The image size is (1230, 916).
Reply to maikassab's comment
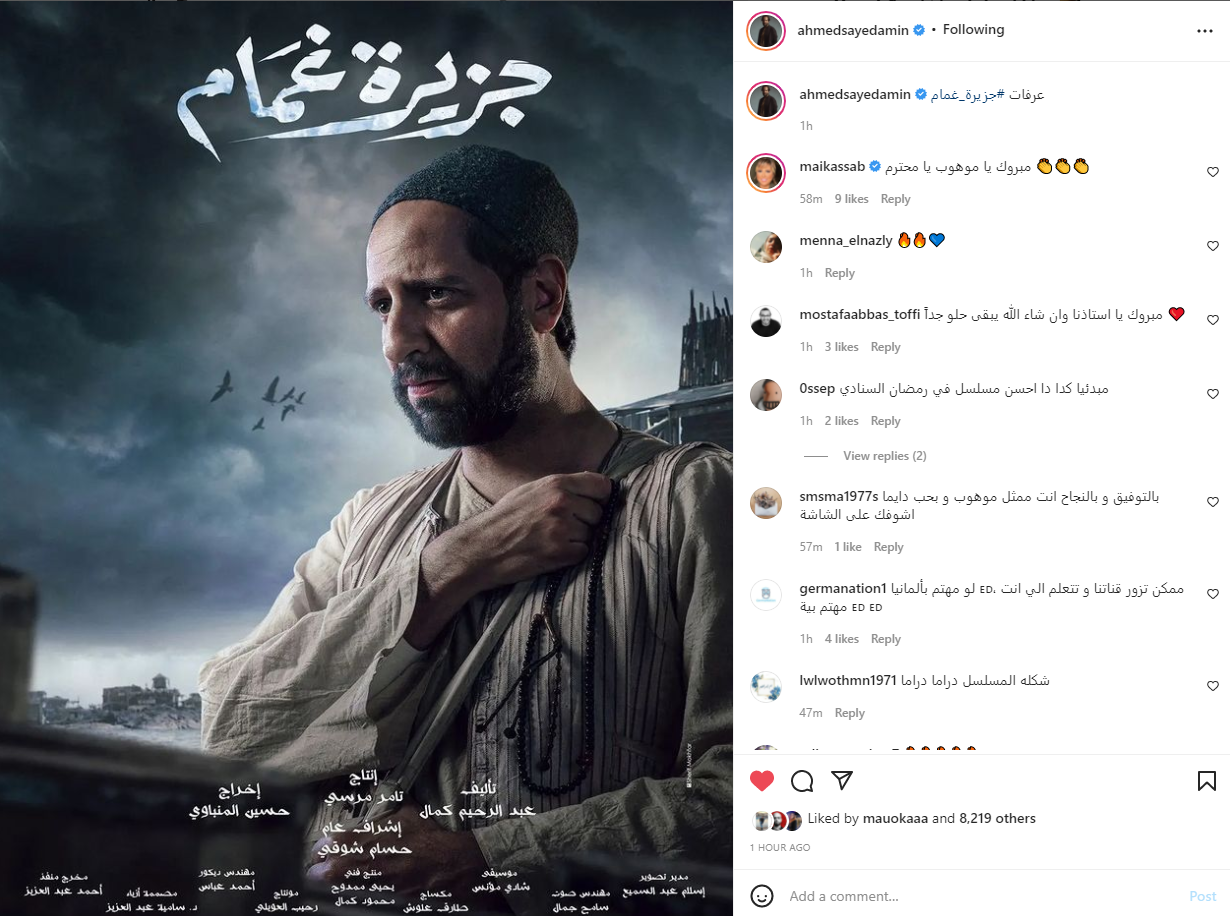895,199
